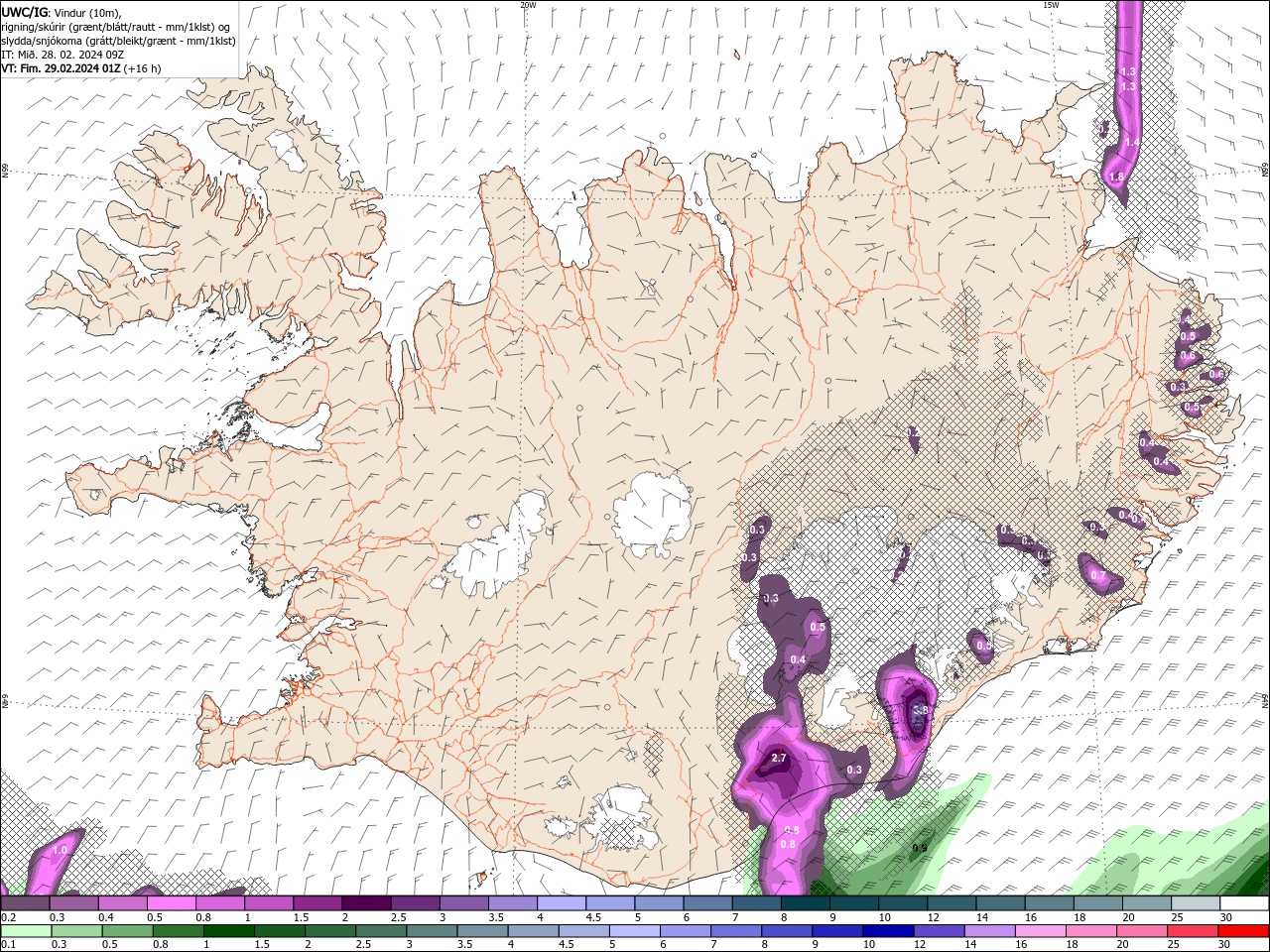Click the "1.0" value in southwest sea
This screenshot has width=1270, height=952.
(x=60, y=850)
